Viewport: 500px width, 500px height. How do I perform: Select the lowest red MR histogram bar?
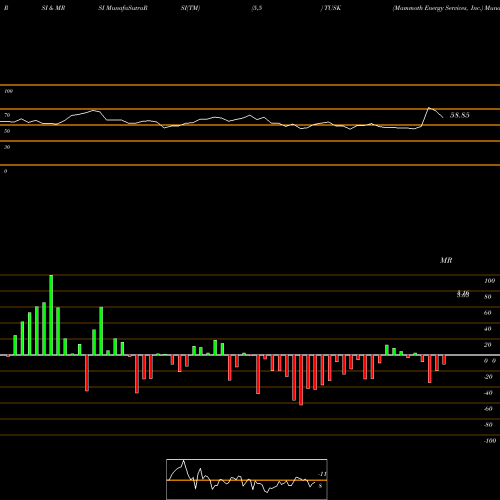[x=301, y=380]
